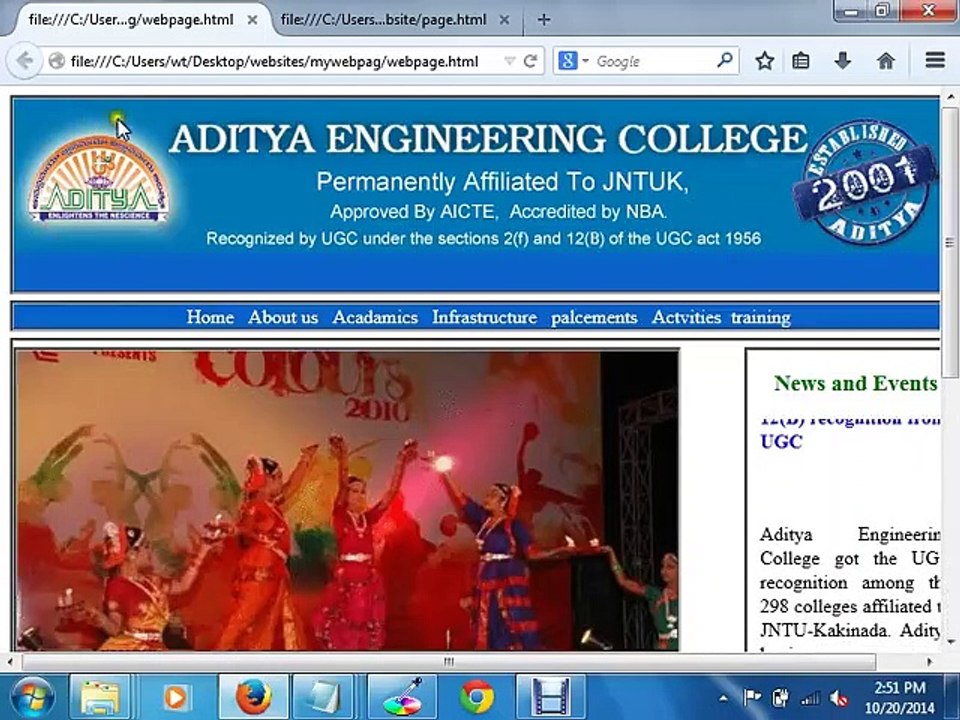The image size is (960, 720).
Task: Open the URL history dropdown arrow
Action: [509, 61]
